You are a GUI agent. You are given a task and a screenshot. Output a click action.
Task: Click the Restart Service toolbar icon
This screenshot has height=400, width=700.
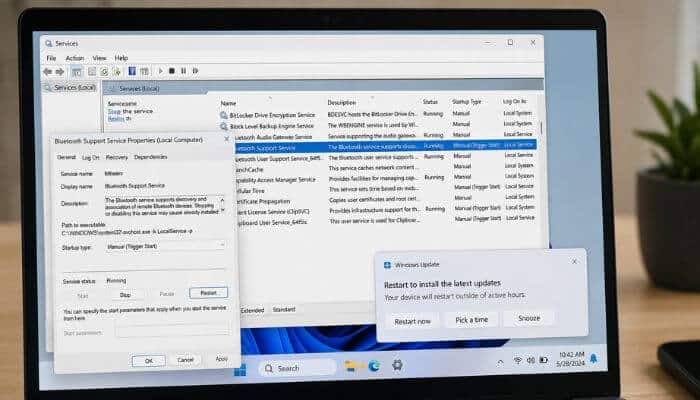pos(195,71)
